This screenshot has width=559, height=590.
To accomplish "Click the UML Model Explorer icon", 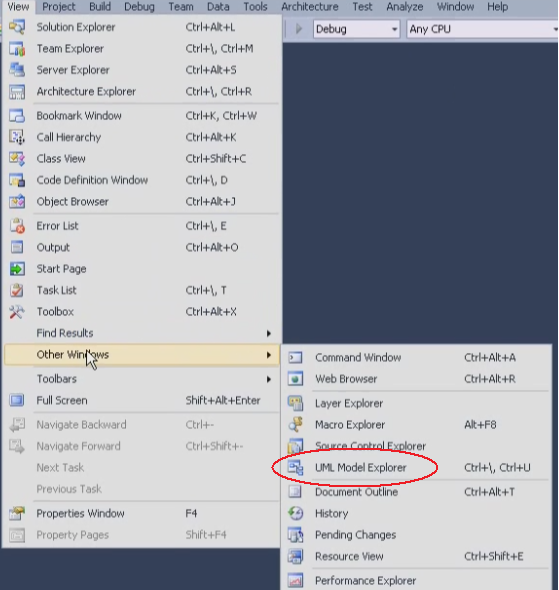I will pos(295,468).
